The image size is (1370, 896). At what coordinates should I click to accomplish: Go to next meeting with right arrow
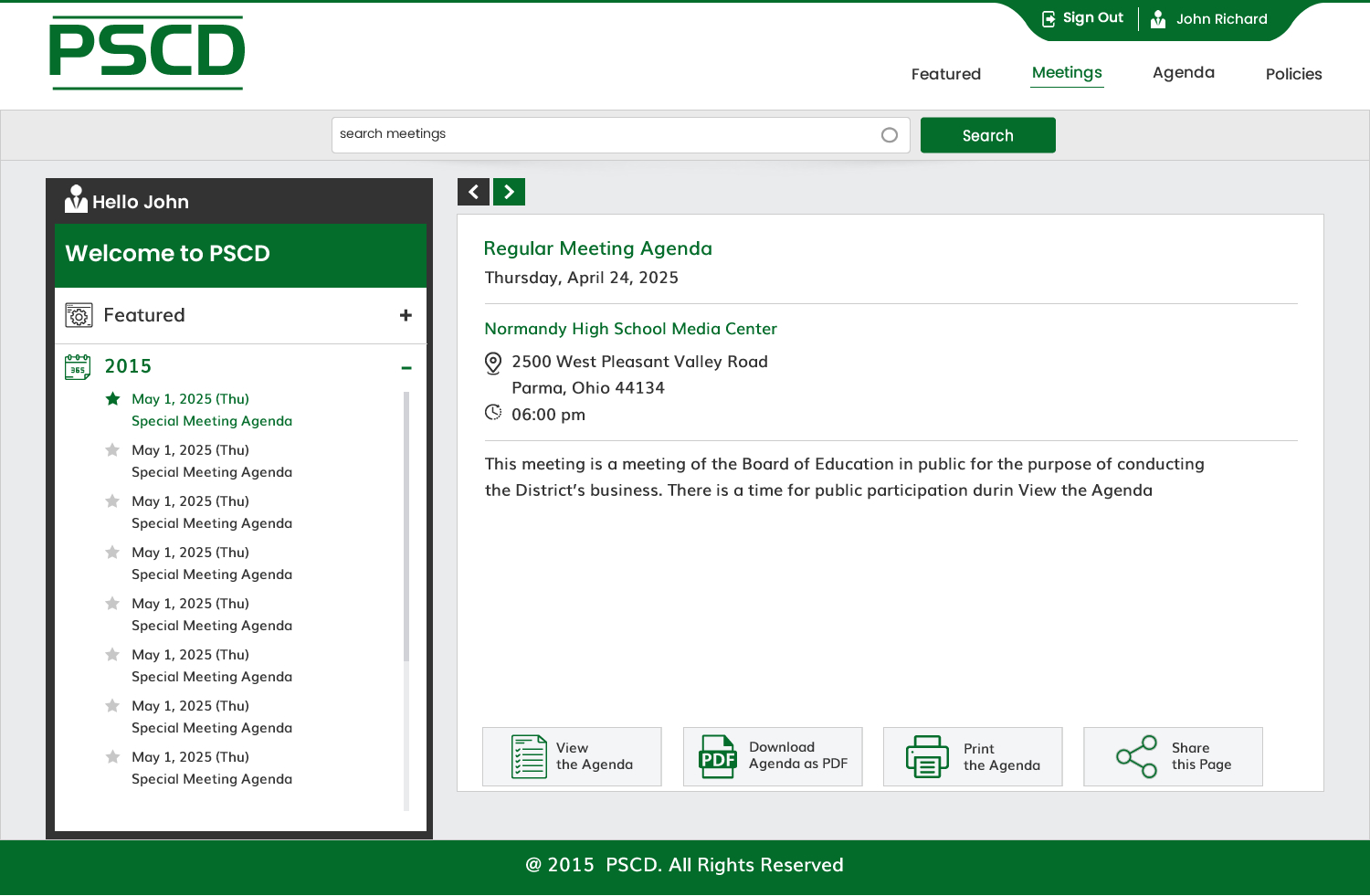510,192
